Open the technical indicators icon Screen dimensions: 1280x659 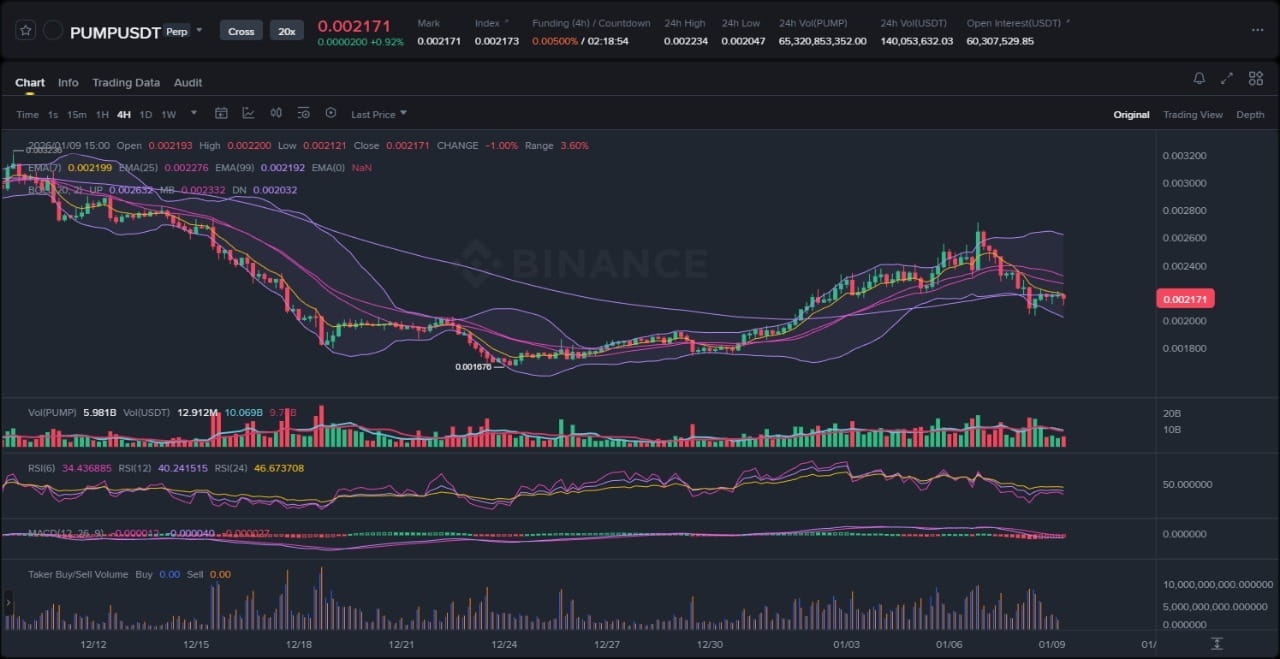click(x=248, y=114)
